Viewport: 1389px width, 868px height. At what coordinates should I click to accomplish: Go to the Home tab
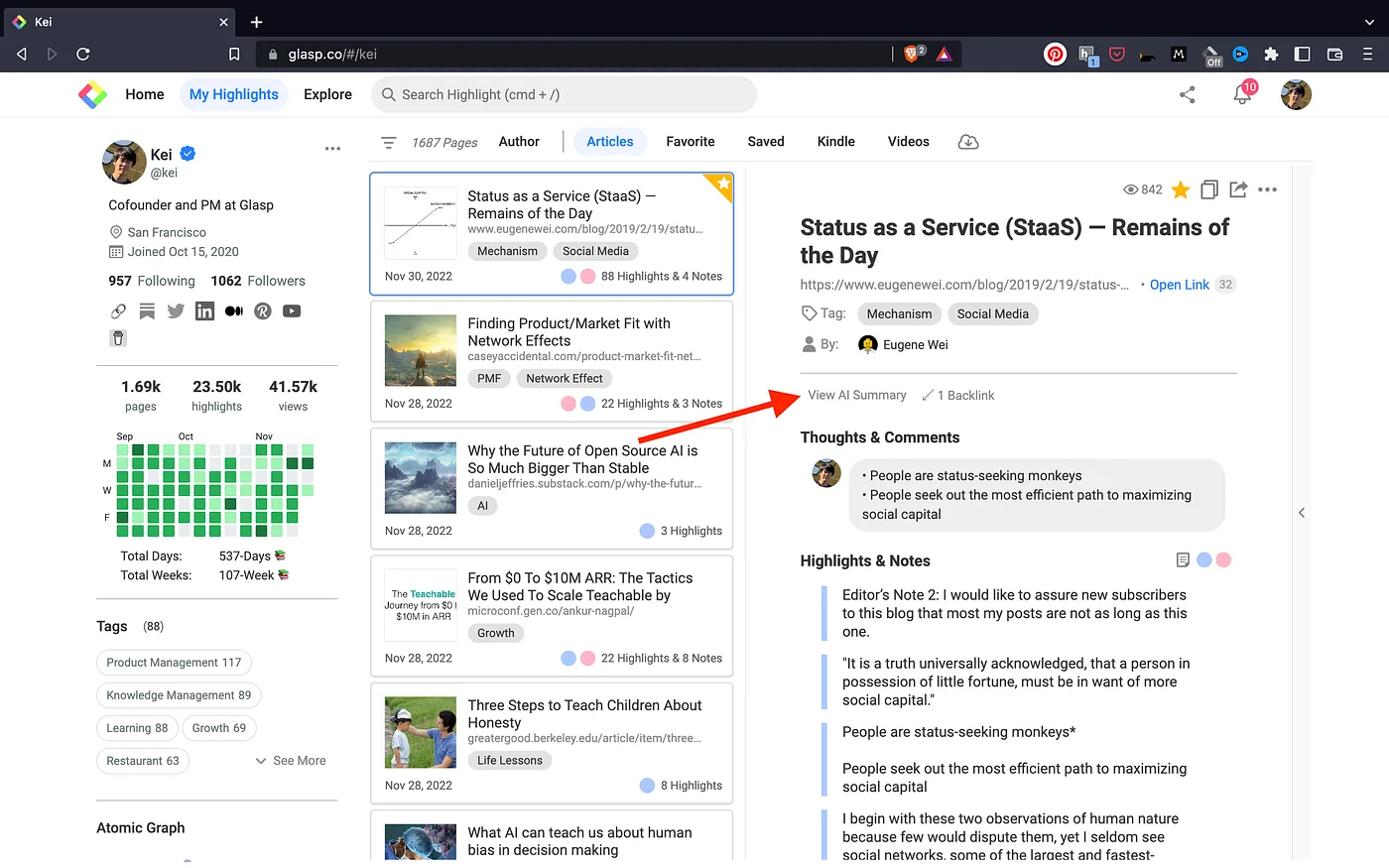(145, 94)
